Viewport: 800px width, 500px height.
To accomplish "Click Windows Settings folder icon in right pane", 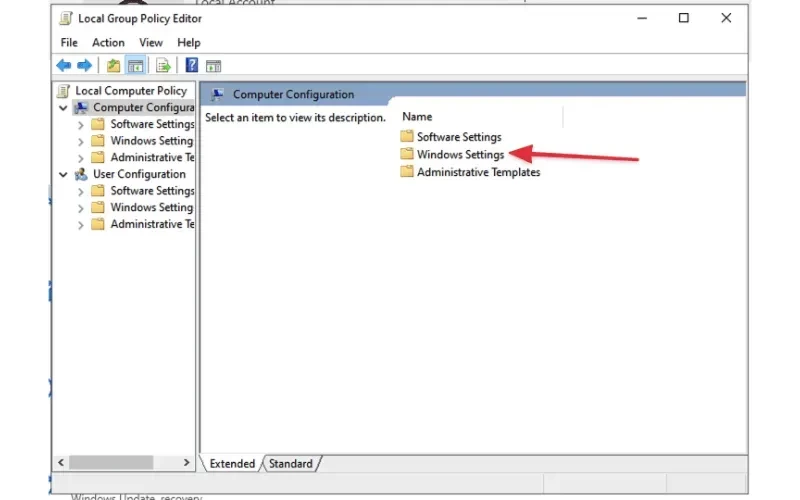I will click(x=407, y=154).
